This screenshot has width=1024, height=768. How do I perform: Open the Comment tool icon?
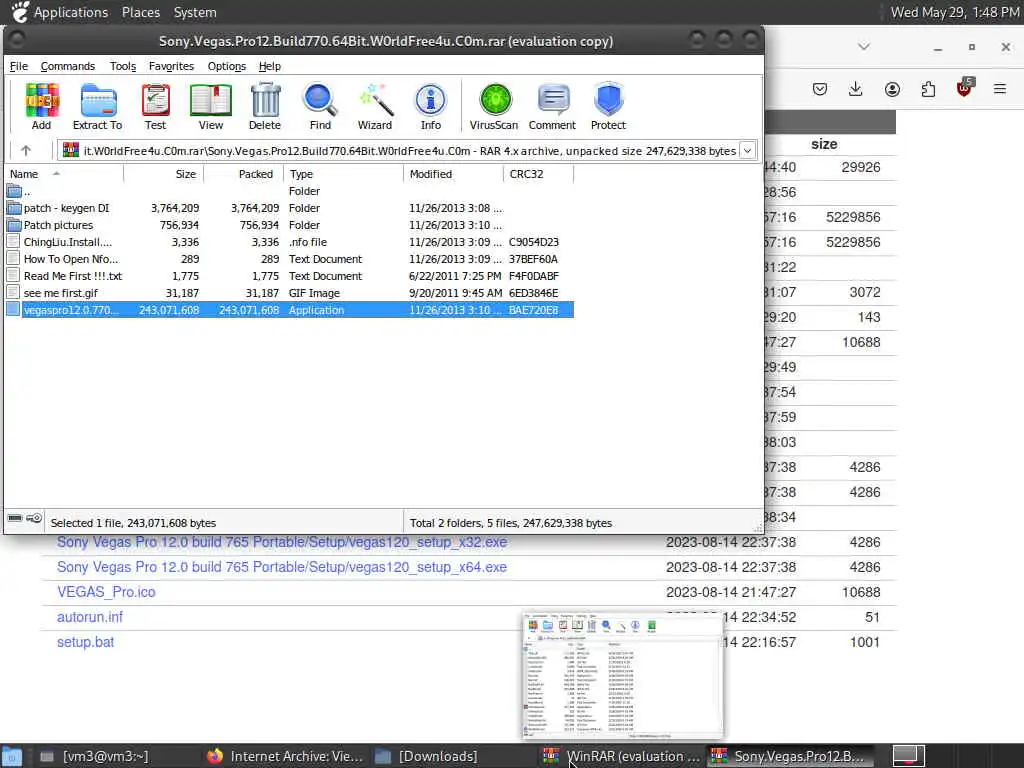(x=552, y=106)
